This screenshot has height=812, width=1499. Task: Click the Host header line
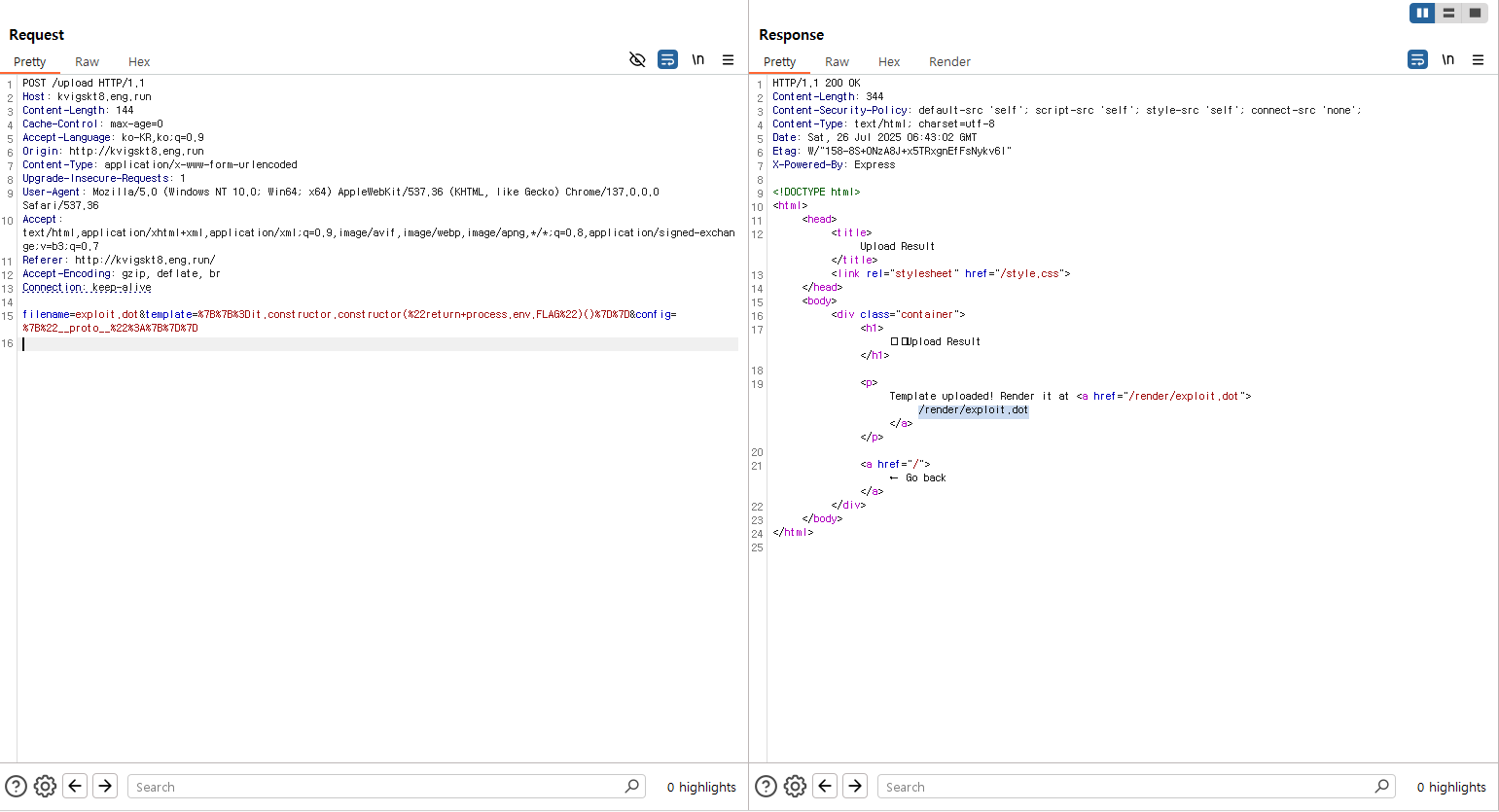pos(87,96)
